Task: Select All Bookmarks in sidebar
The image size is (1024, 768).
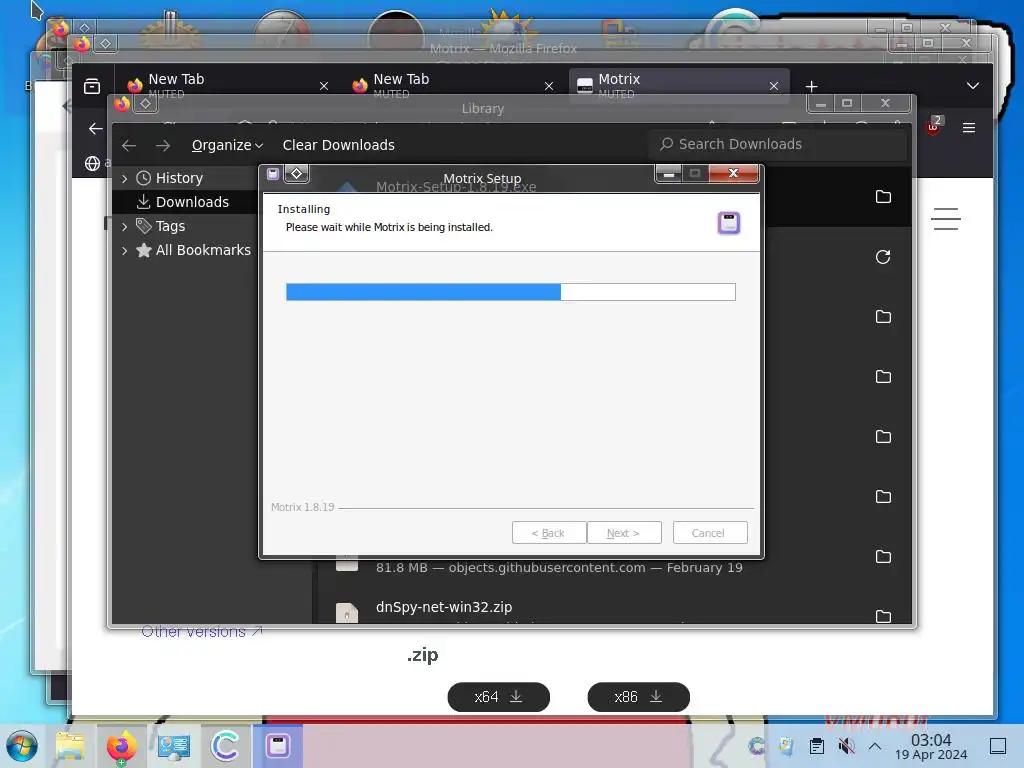Action: pyautogui.click(x=203, y=250)
